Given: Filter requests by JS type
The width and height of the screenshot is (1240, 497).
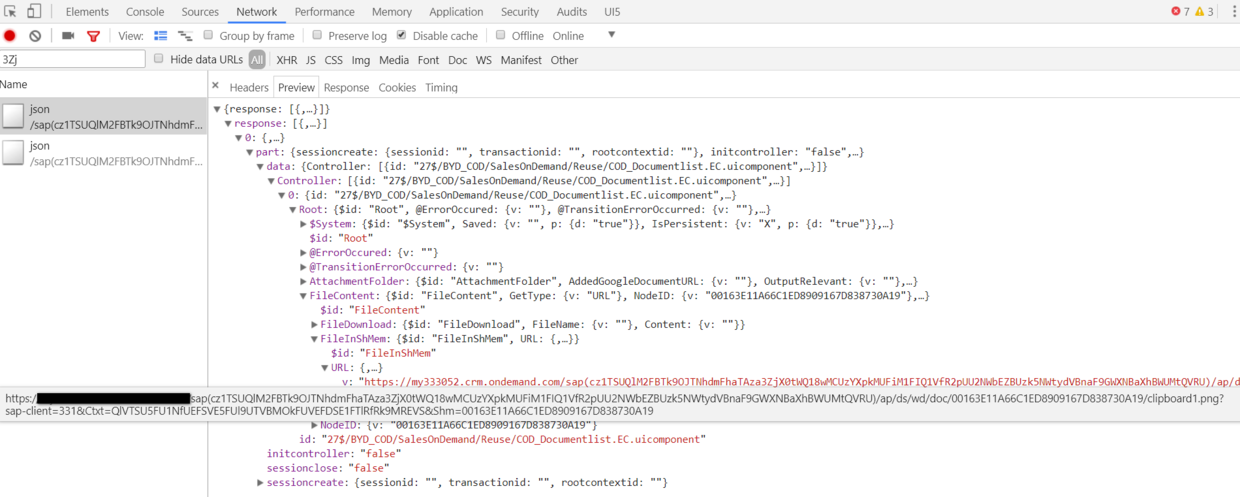Looking at the screenshot, I should [x=311, y=60].
